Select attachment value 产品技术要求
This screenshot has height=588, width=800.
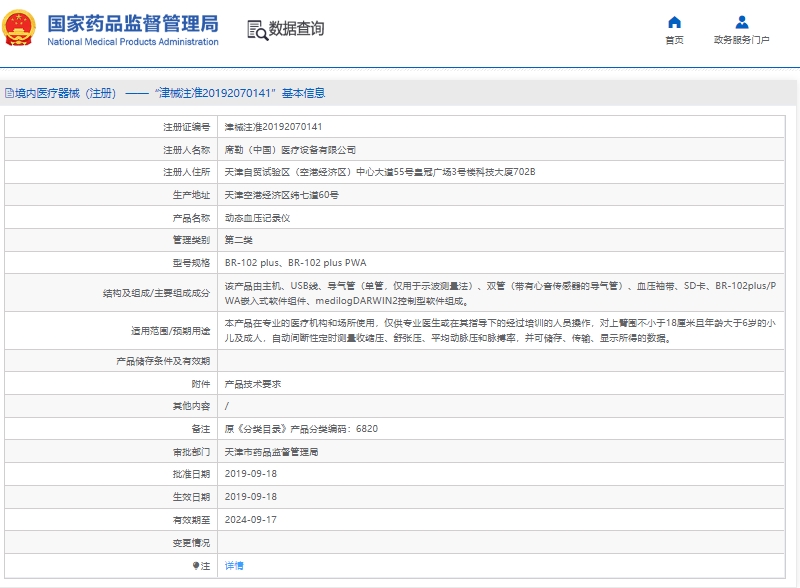pos(253,384)
